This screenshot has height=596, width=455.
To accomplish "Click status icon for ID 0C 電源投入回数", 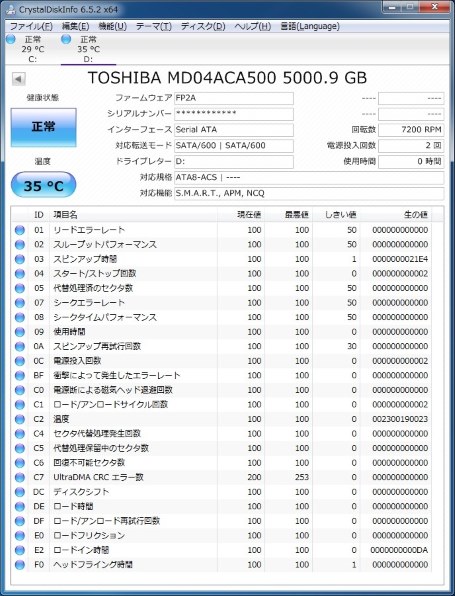I will pyautogui.click(x=20, y=361).
